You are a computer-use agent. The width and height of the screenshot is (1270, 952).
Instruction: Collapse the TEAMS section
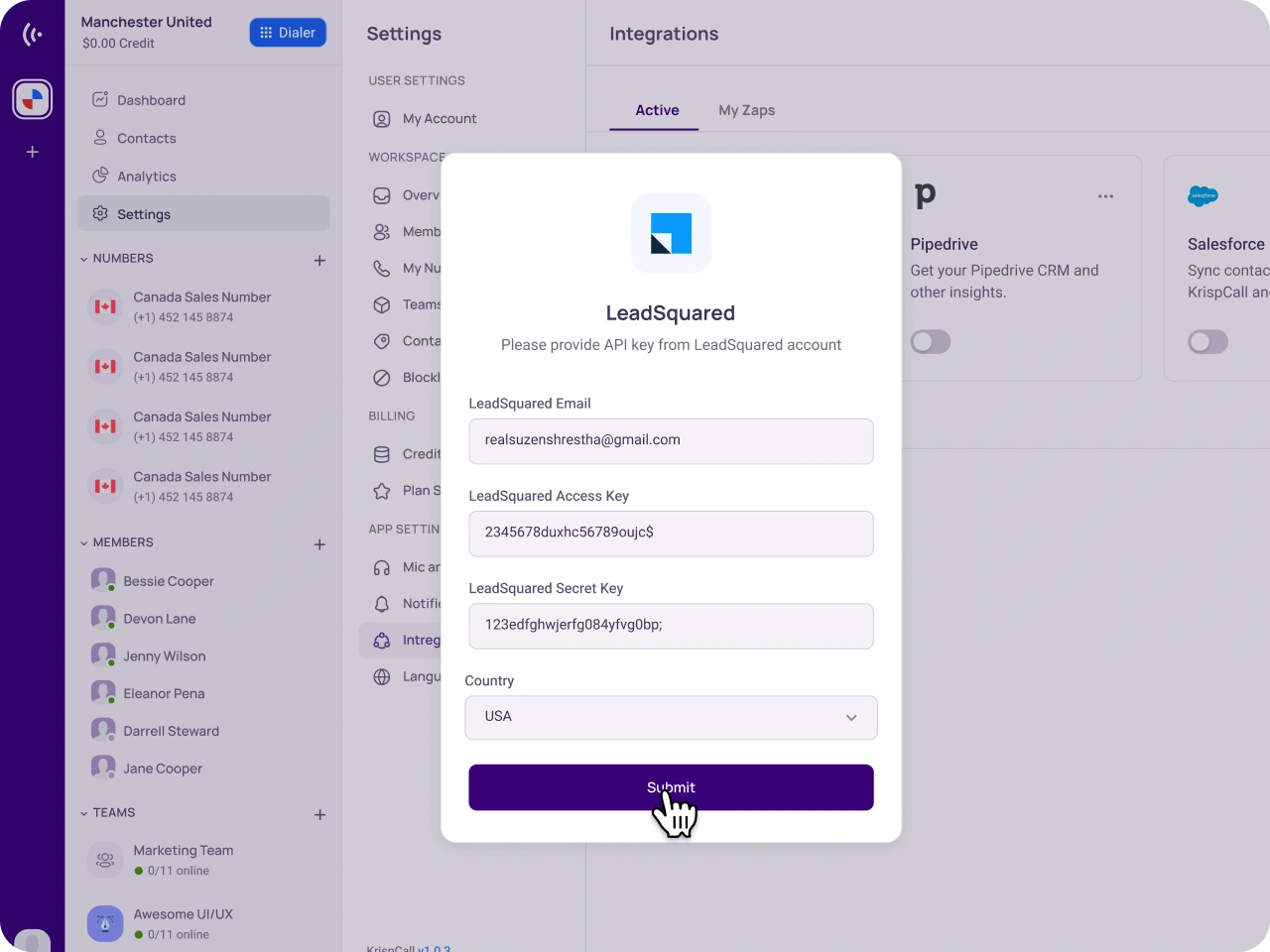point(84,813)
